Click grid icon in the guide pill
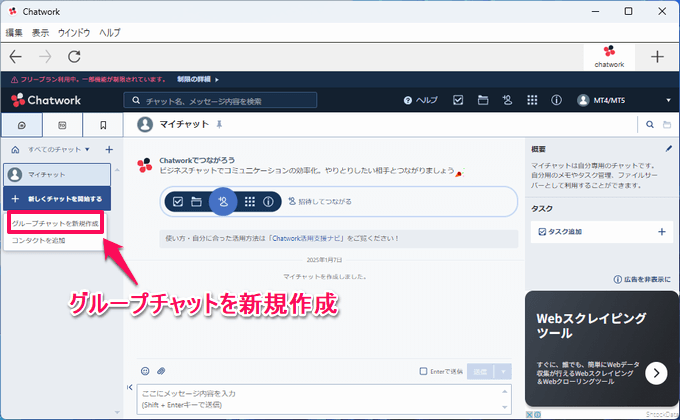 250,202
